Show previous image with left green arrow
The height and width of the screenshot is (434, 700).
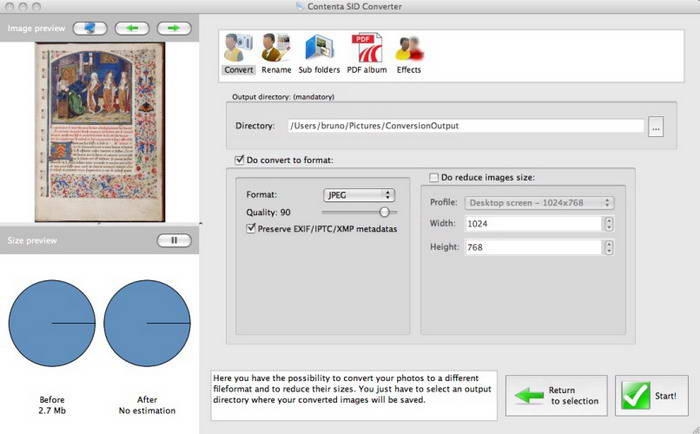coord(132,28)
